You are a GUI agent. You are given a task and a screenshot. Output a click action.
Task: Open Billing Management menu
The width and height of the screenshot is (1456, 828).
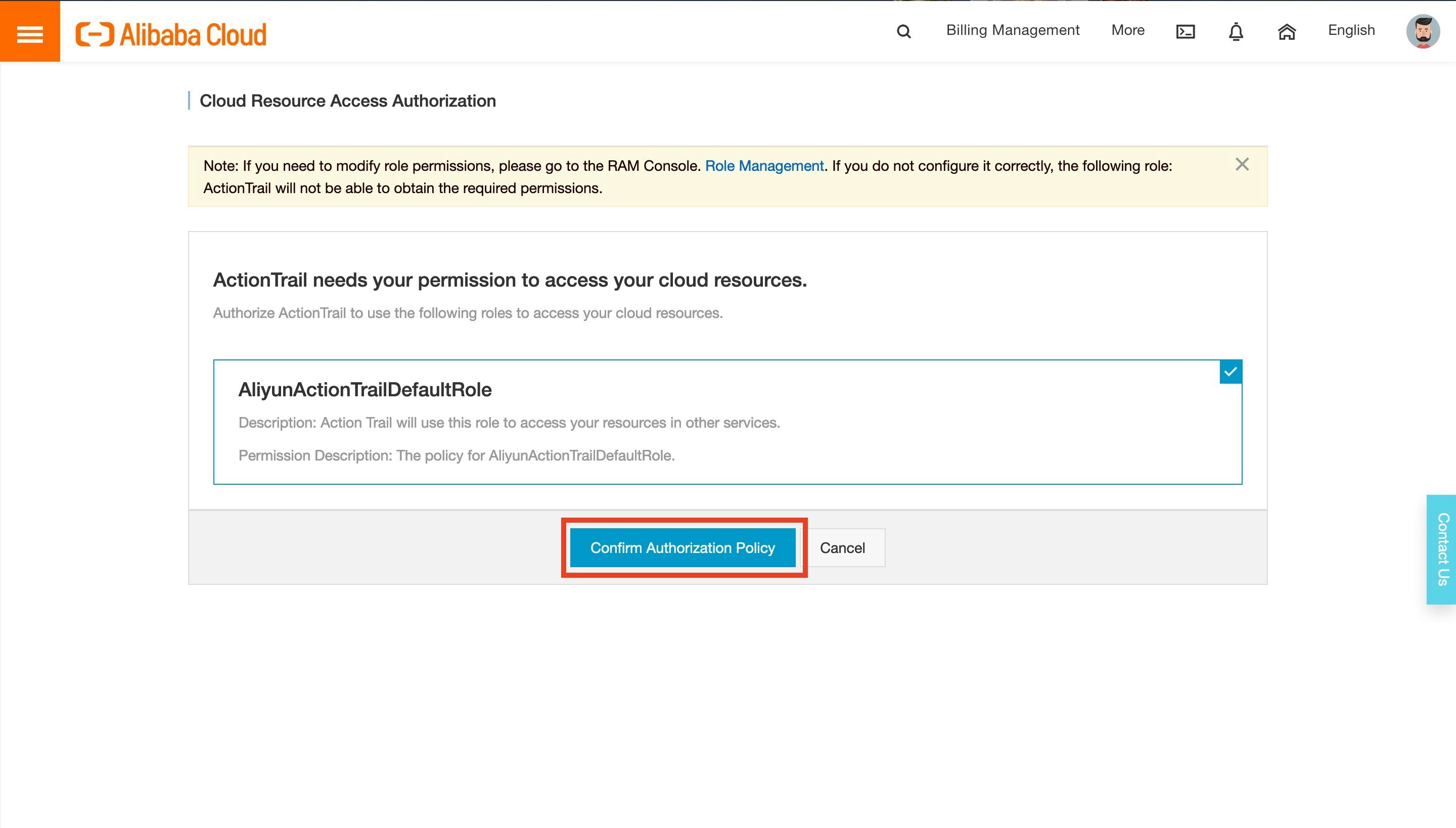1012,30
